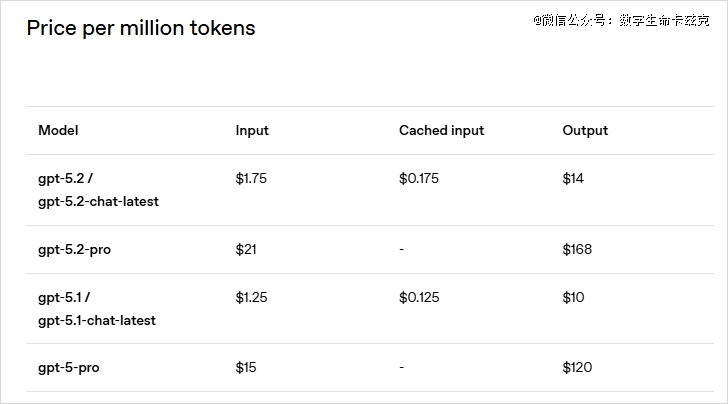Click the $1.25 input price
Viewport: 728px width, 404px height.
tap(251, 297)
